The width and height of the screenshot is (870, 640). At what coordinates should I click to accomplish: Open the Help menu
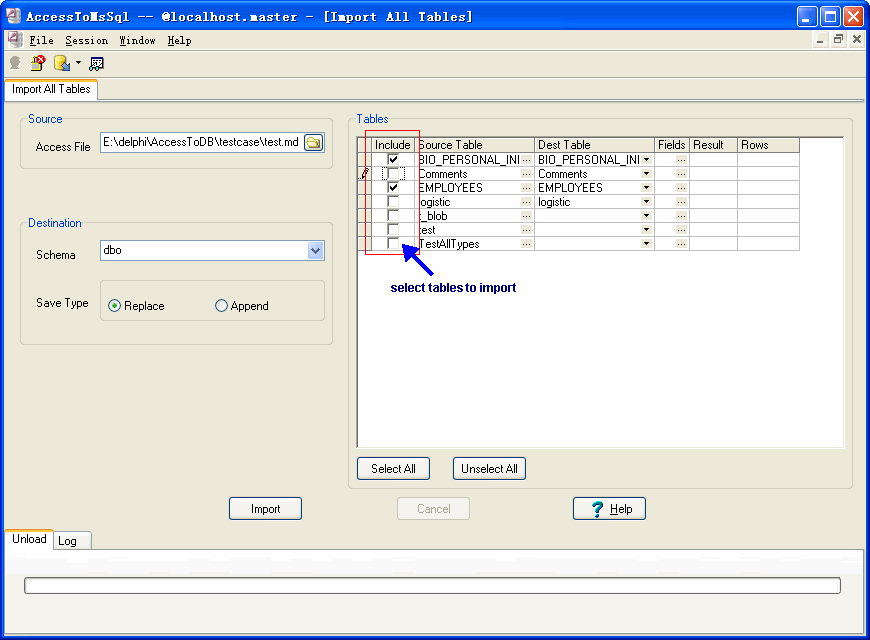click(180, 41)
